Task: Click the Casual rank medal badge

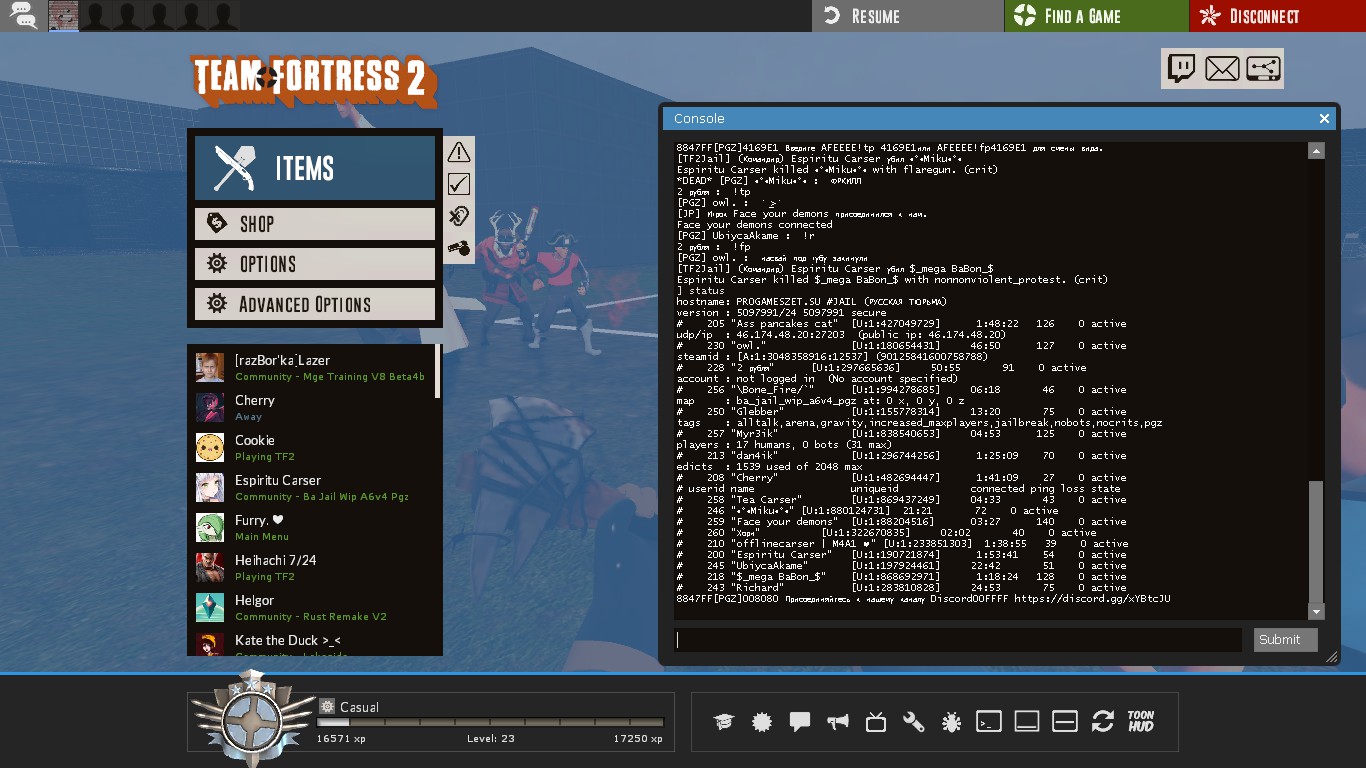Action: (251, 718)
